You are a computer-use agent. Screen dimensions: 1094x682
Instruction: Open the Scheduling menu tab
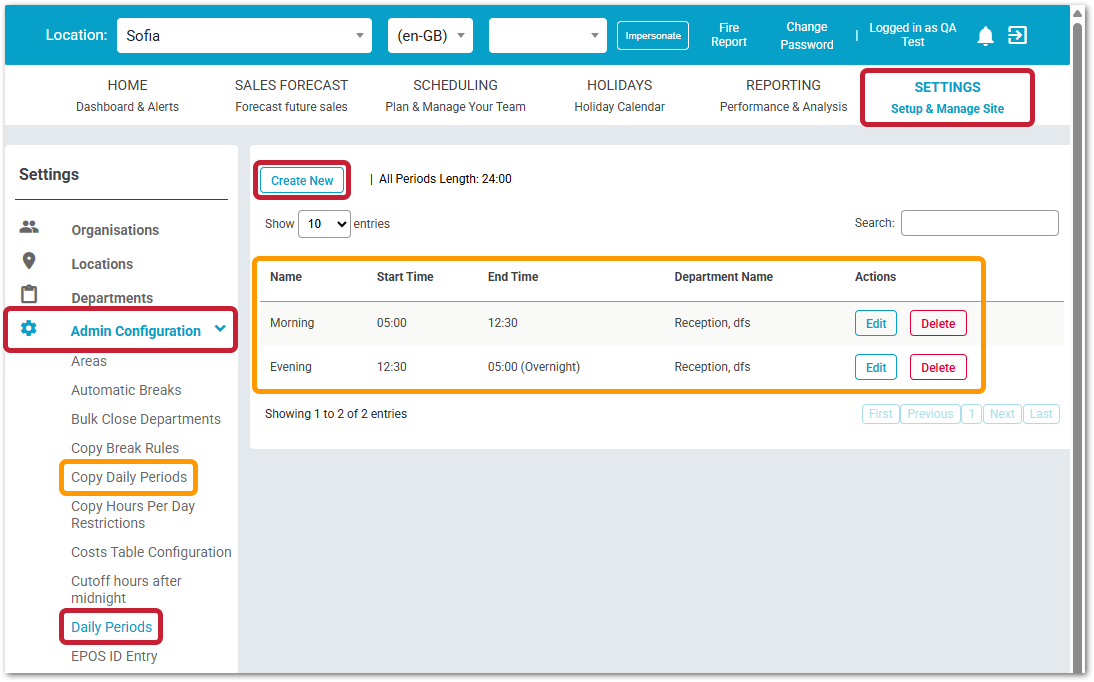pyautogui.click(x=455, y=95)
